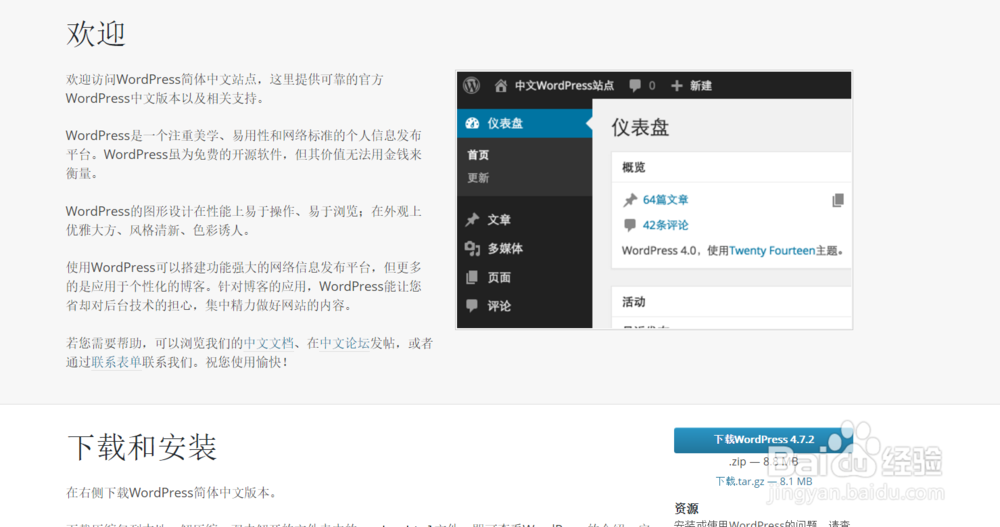Click the pin icon beside 64篇文章

[630, 200]
